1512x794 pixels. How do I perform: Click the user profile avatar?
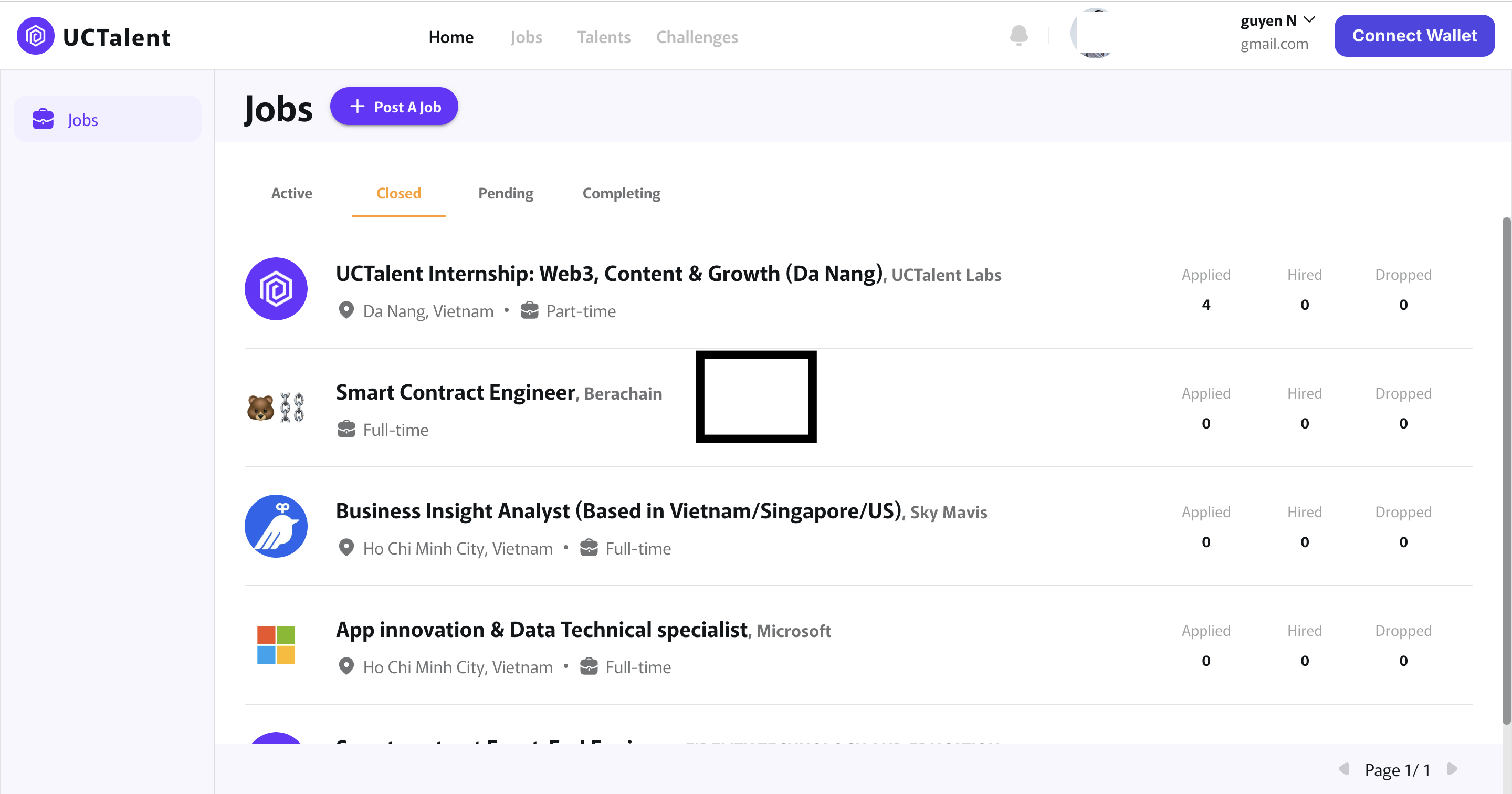(1095, 34)
